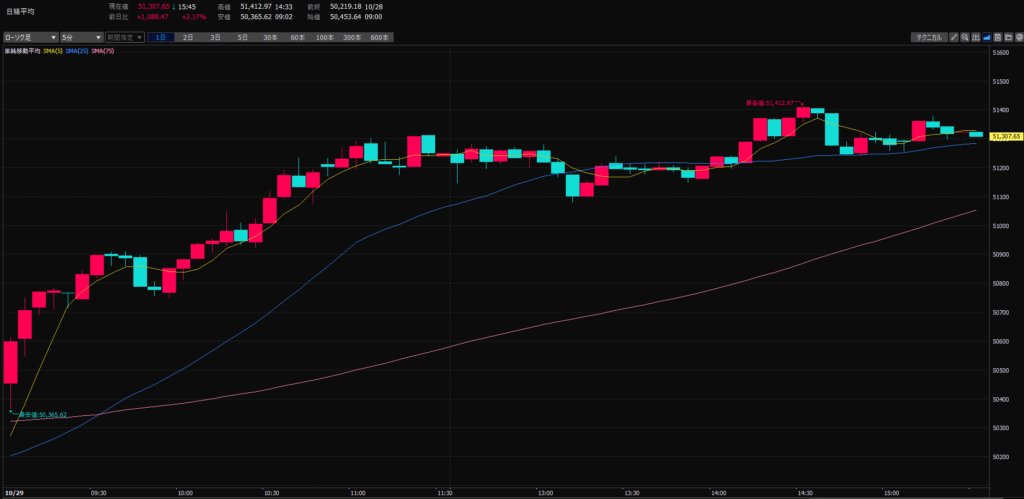The width and height of the screenshot is (1024, 499).
Task: Switch display range to 5日
Action: pos(242,37)
